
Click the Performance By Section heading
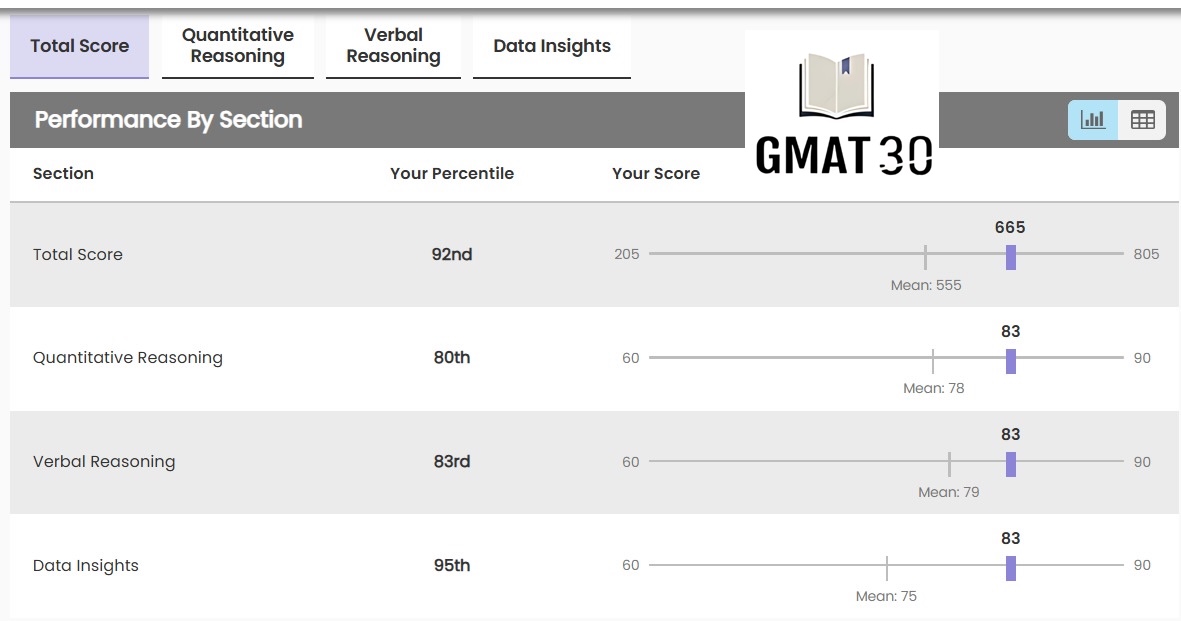[168, 120]
